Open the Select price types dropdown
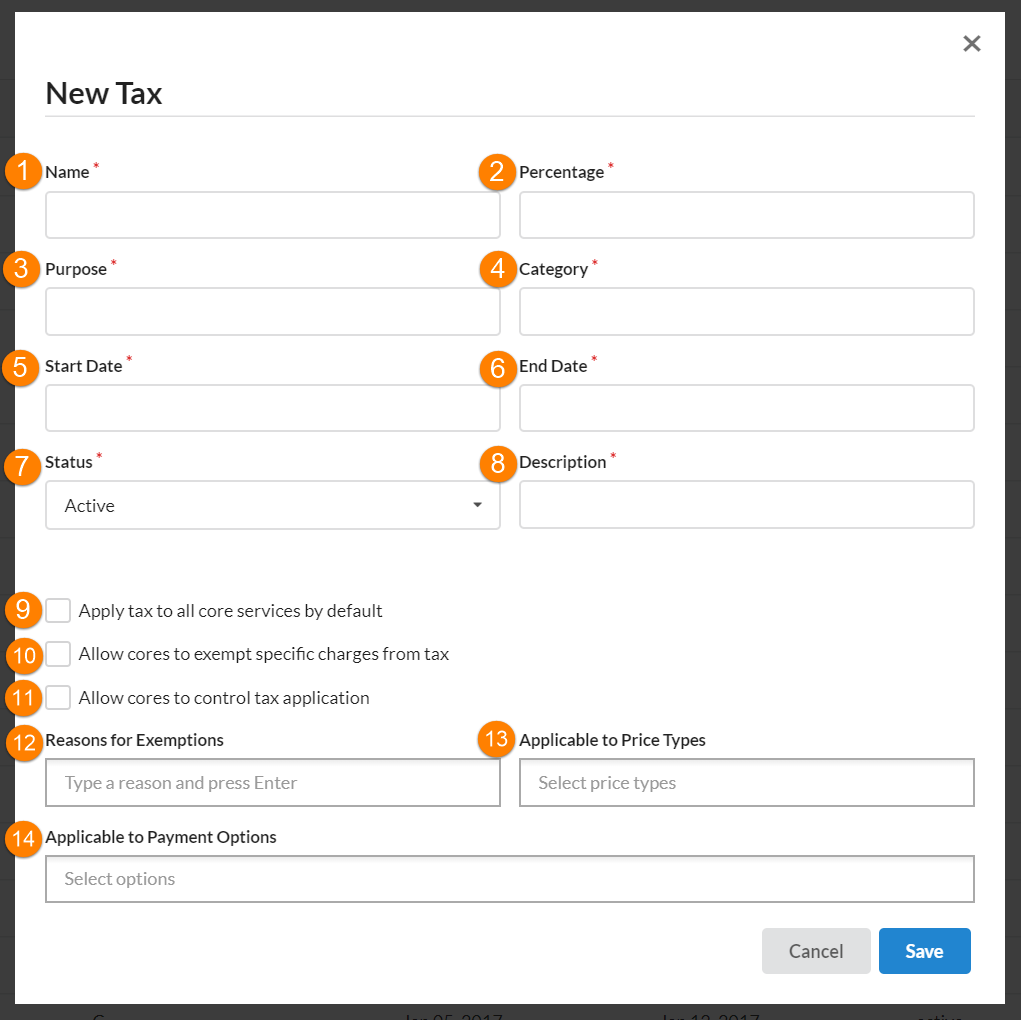Image resolution: width=1021 pixels, height=1020 pixels. (746, 783)
